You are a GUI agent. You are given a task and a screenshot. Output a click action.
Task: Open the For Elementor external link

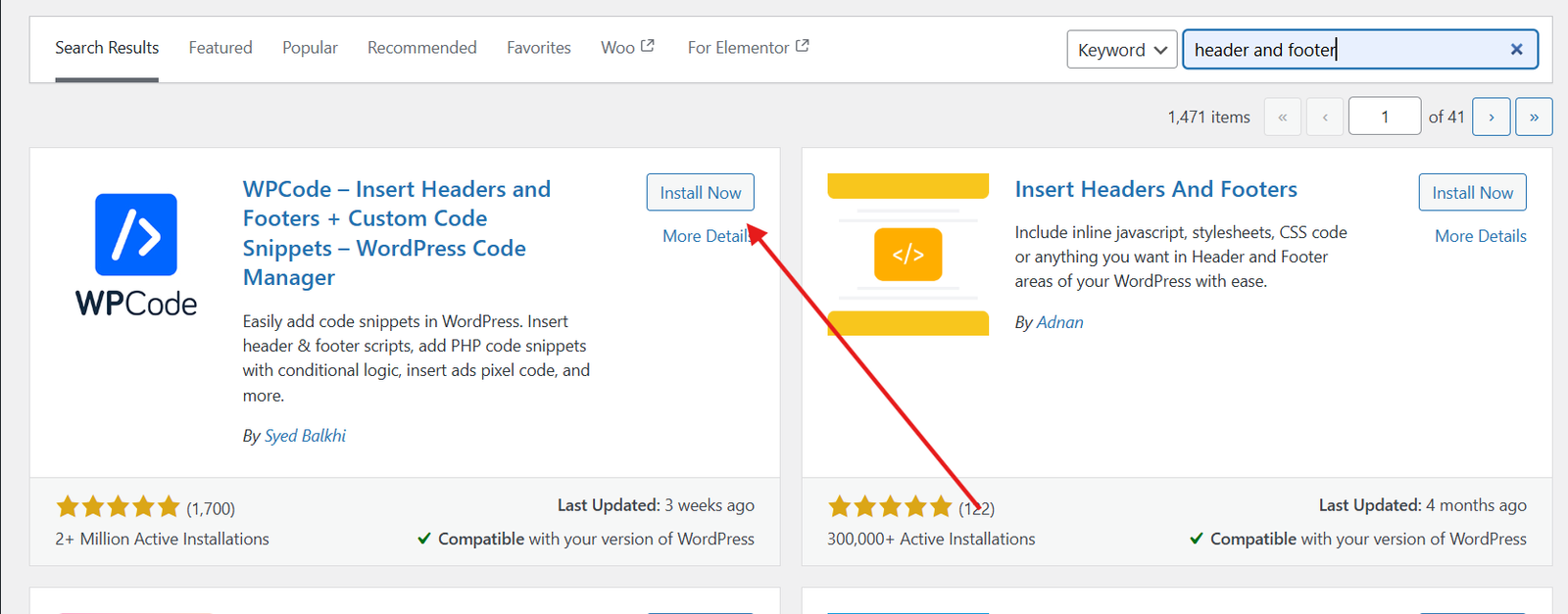(748, 48)
